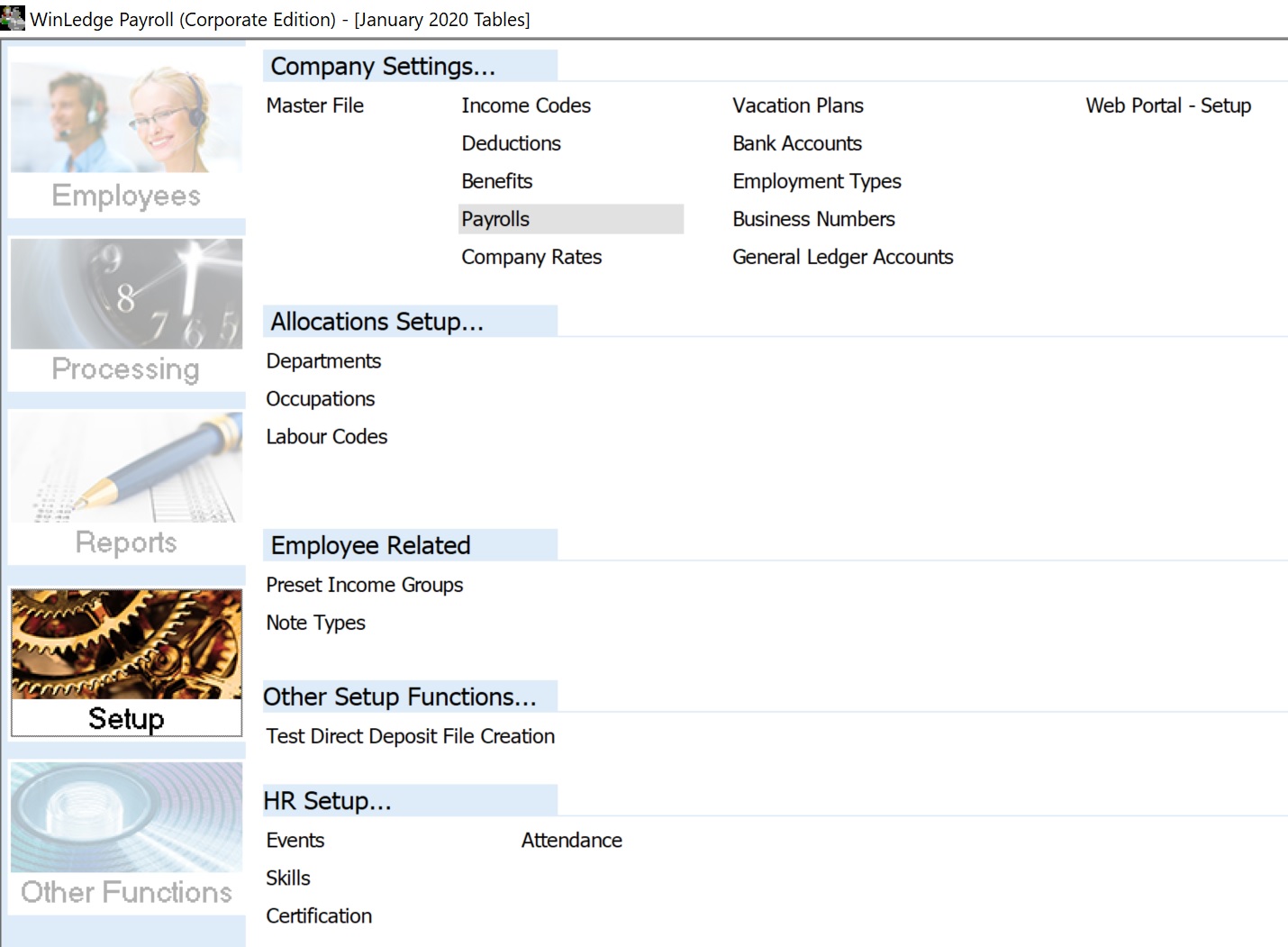
Task: Run Test Direct Deposit File Creation
Action: coord(411,736)
